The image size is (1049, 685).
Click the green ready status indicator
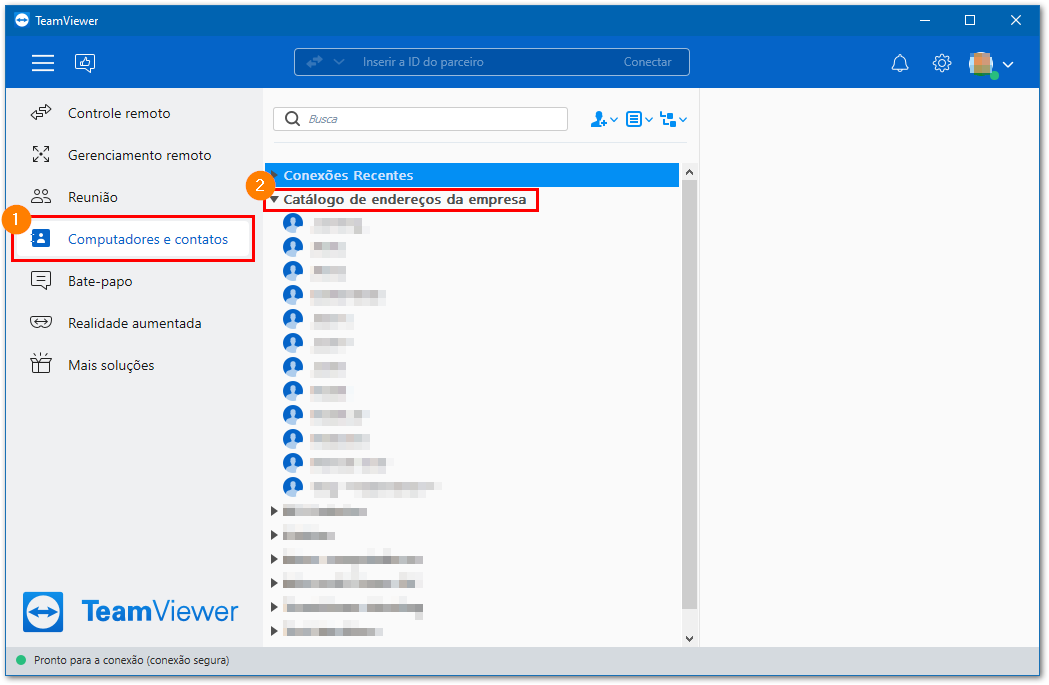tap(21, 660)
